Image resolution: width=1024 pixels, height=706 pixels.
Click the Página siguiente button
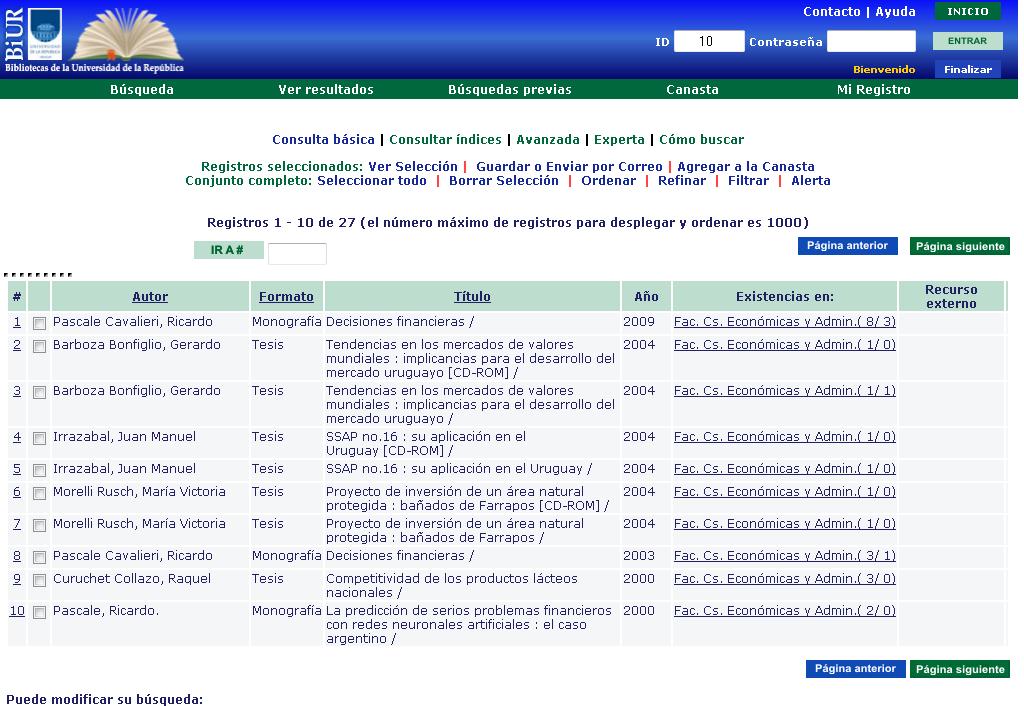pos(959,245)
